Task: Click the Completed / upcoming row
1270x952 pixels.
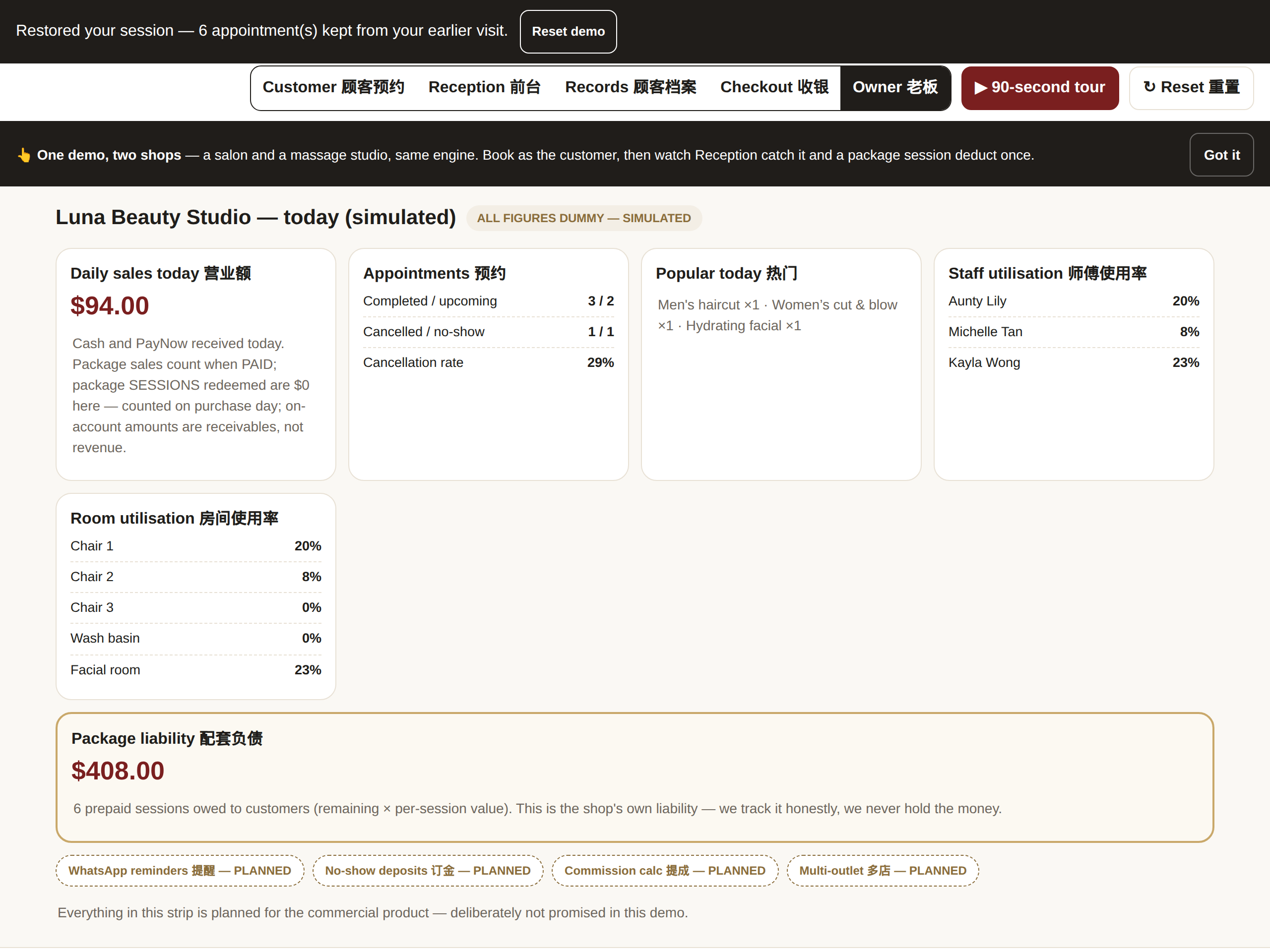Action: tap(489, 301)
